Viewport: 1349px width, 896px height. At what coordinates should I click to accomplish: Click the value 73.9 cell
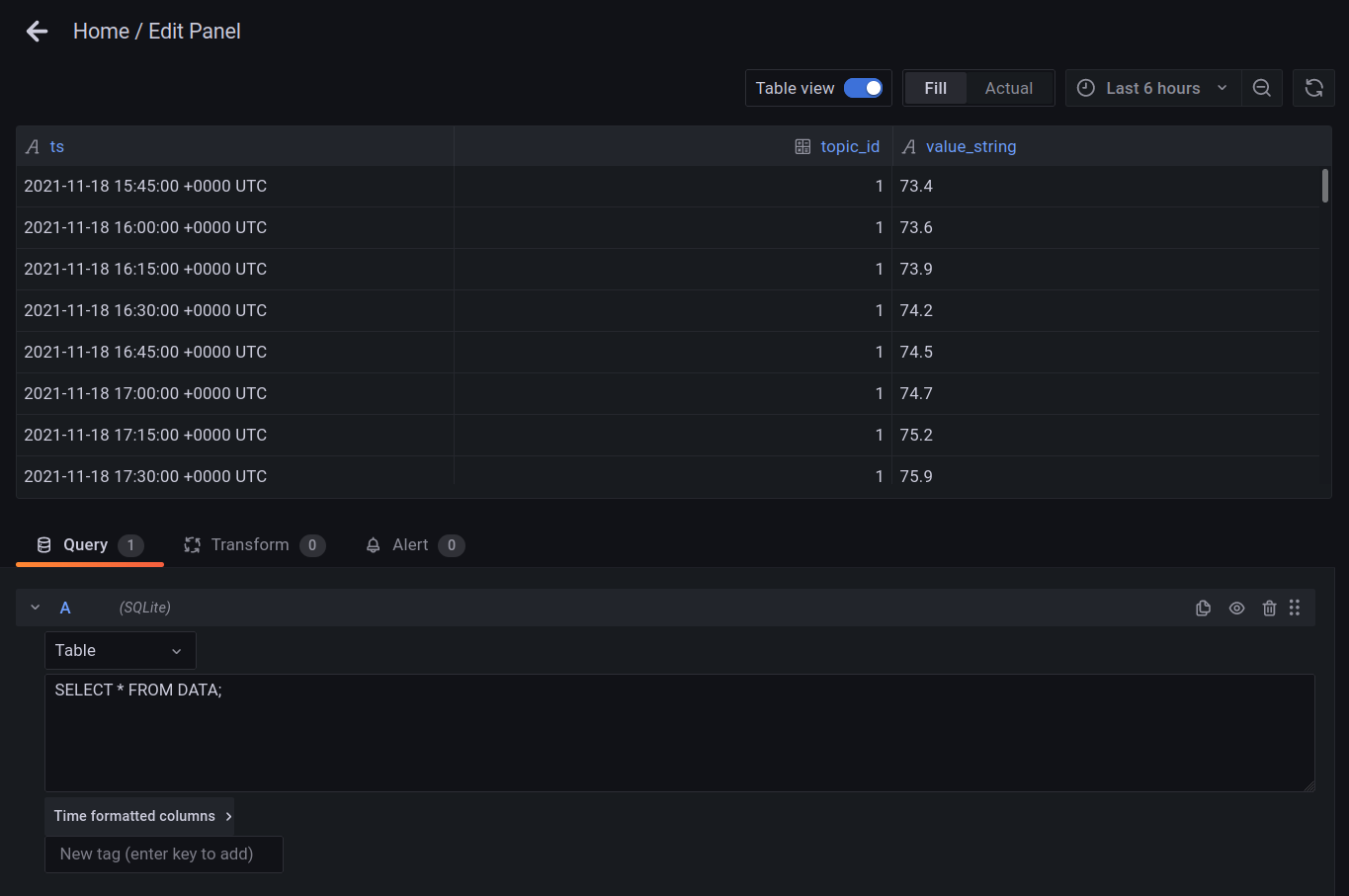1105,269
